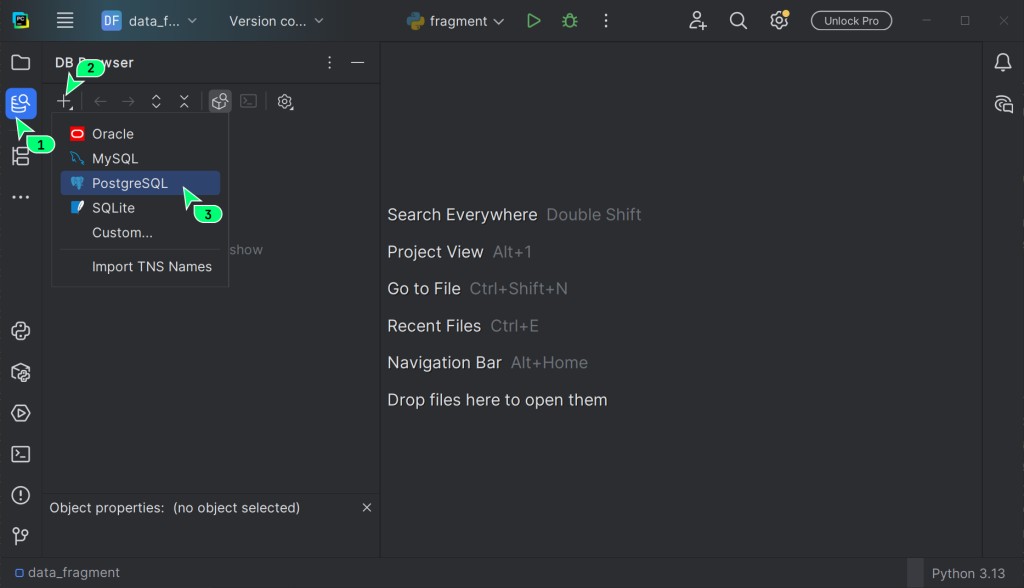
Task: Click the Unlock Pro button
Action: [851, 21]
